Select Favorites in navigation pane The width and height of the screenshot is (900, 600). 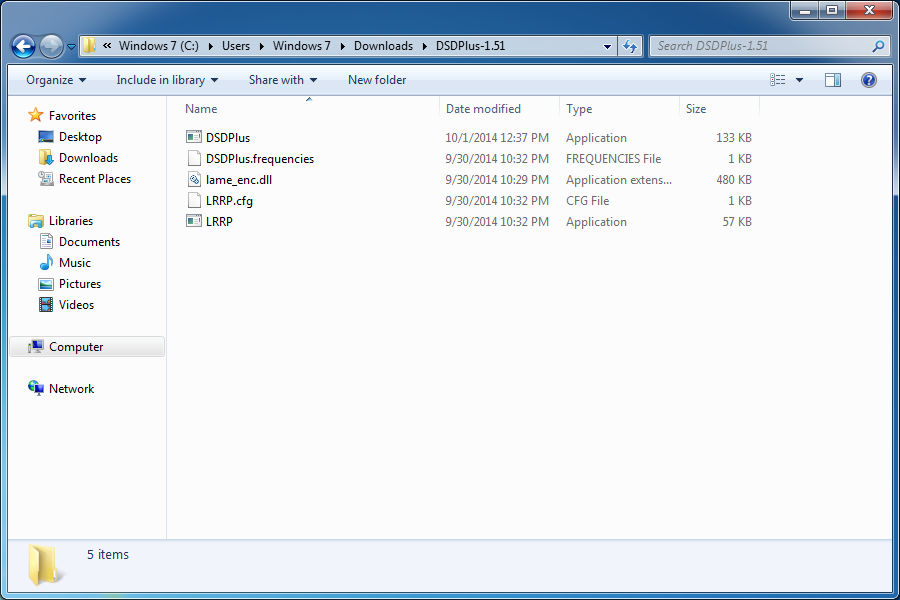pyautogui.click(x=72, y=116)
